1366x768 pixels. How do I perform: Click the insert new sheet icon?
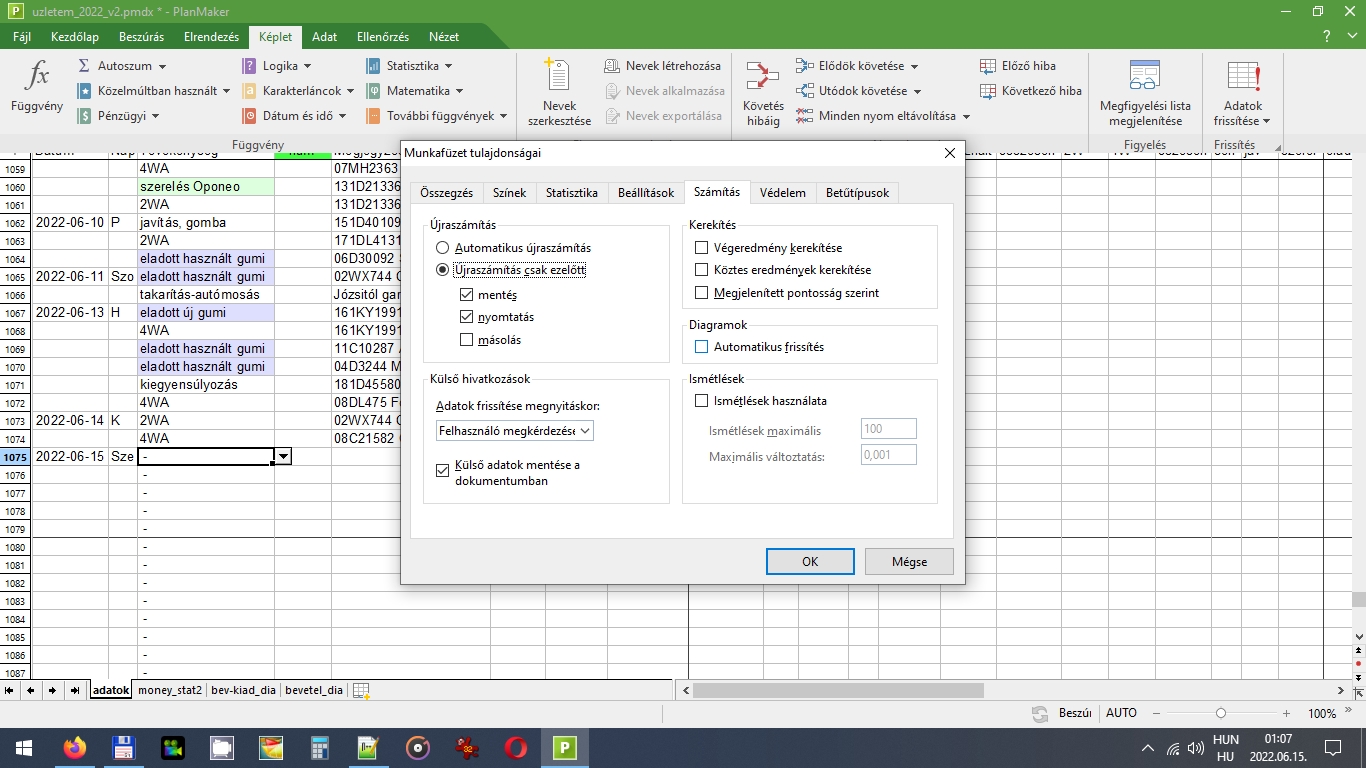(x=361, y=690)
